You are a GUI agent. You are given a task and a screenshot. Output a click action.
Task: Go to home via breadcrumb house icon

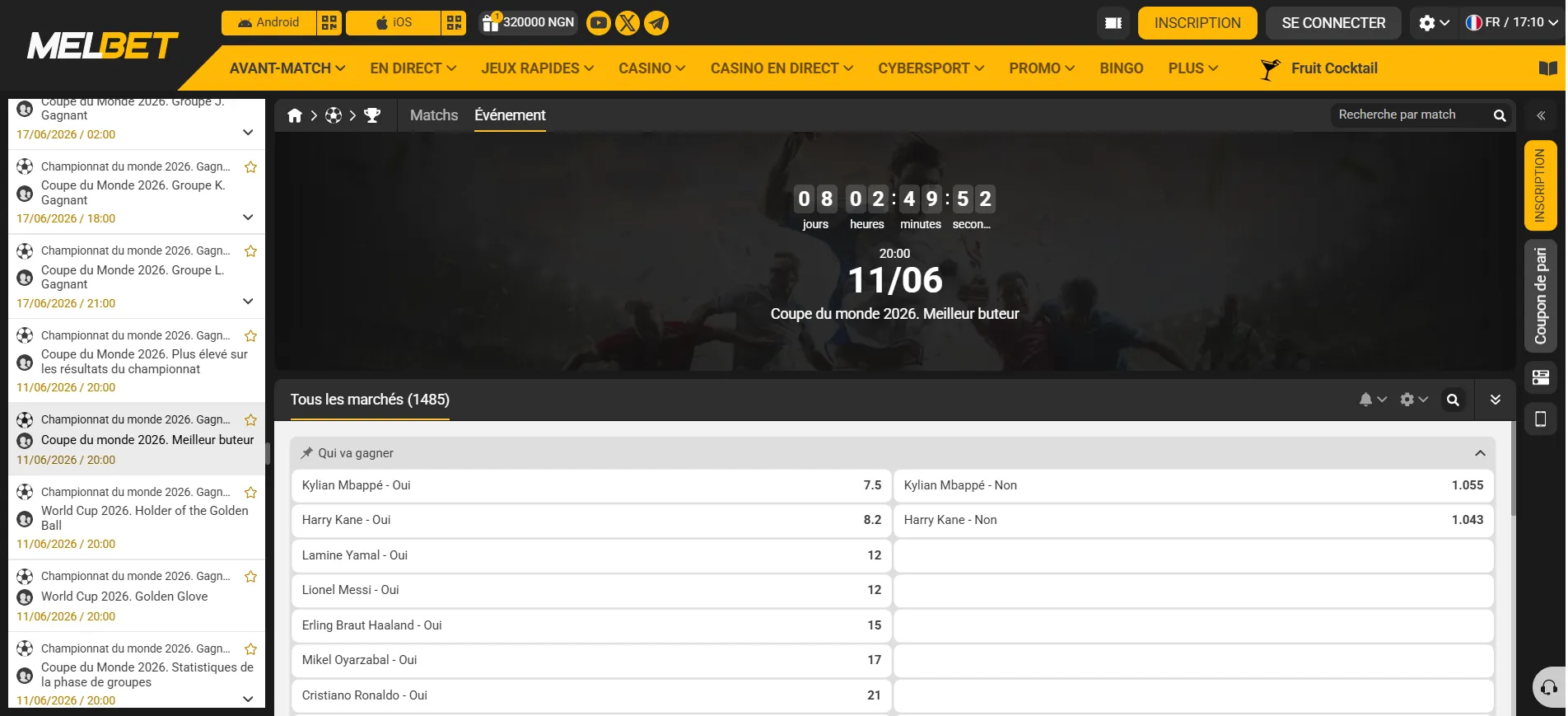click(295, 115)
